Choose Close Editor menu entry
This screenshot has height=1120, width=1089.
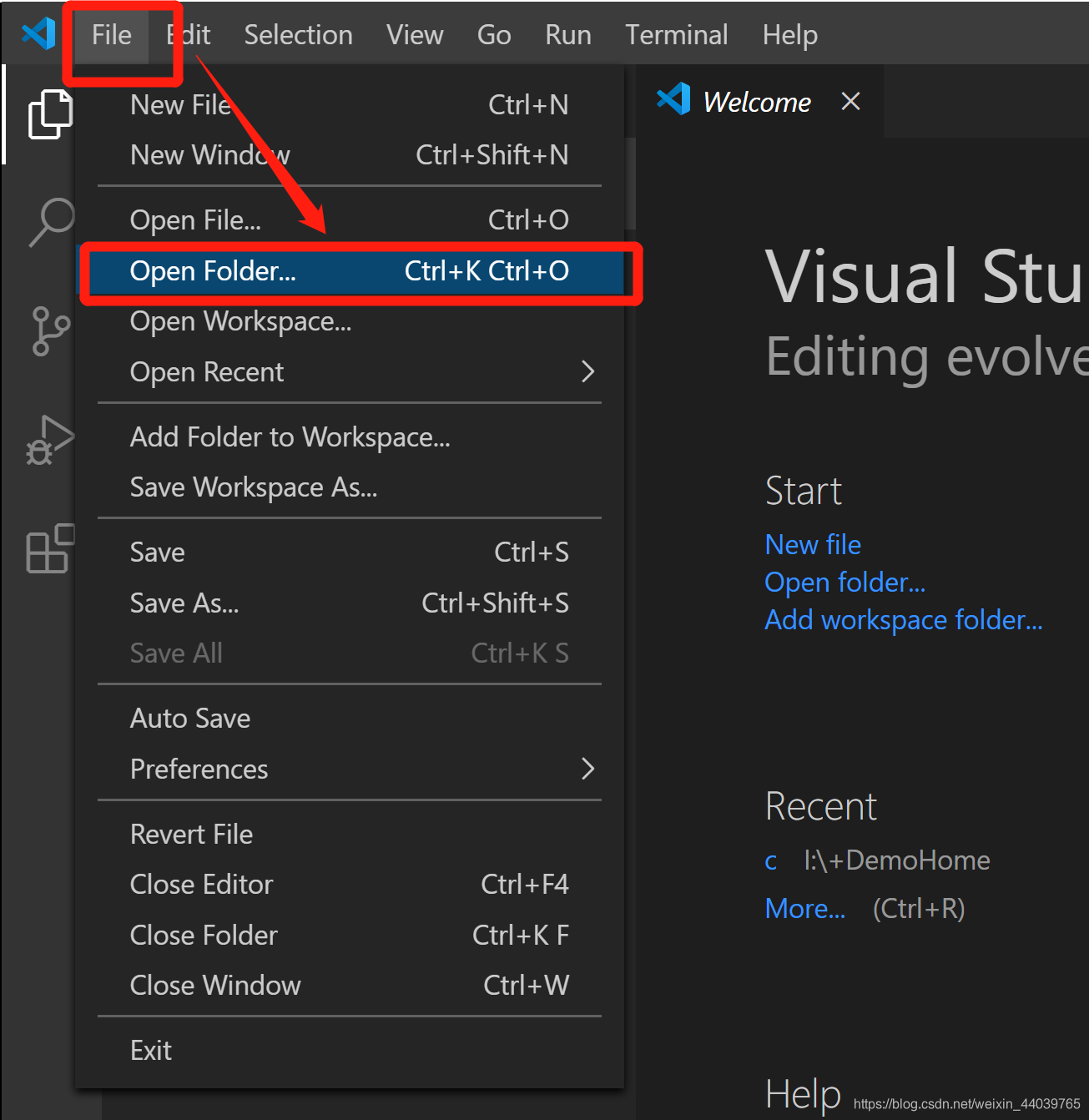350,885
